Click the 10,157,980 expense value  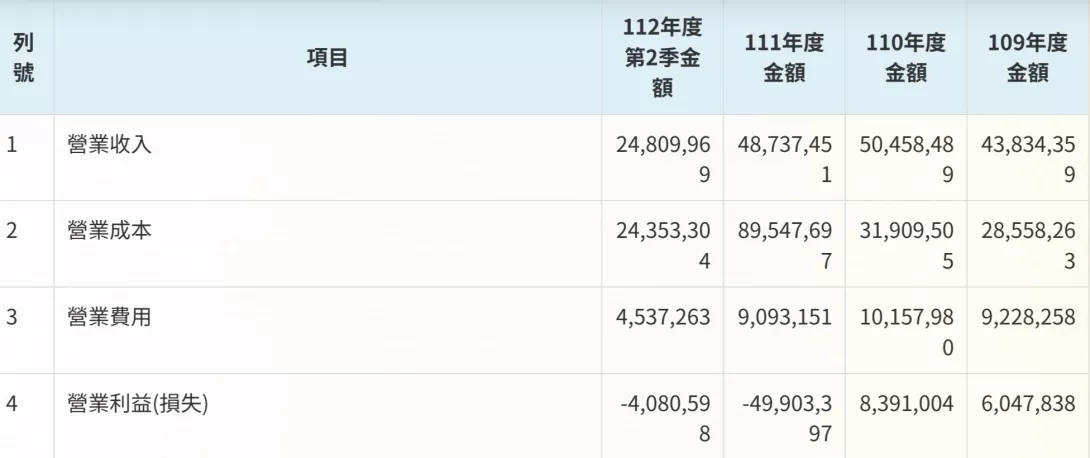point(906,331)
